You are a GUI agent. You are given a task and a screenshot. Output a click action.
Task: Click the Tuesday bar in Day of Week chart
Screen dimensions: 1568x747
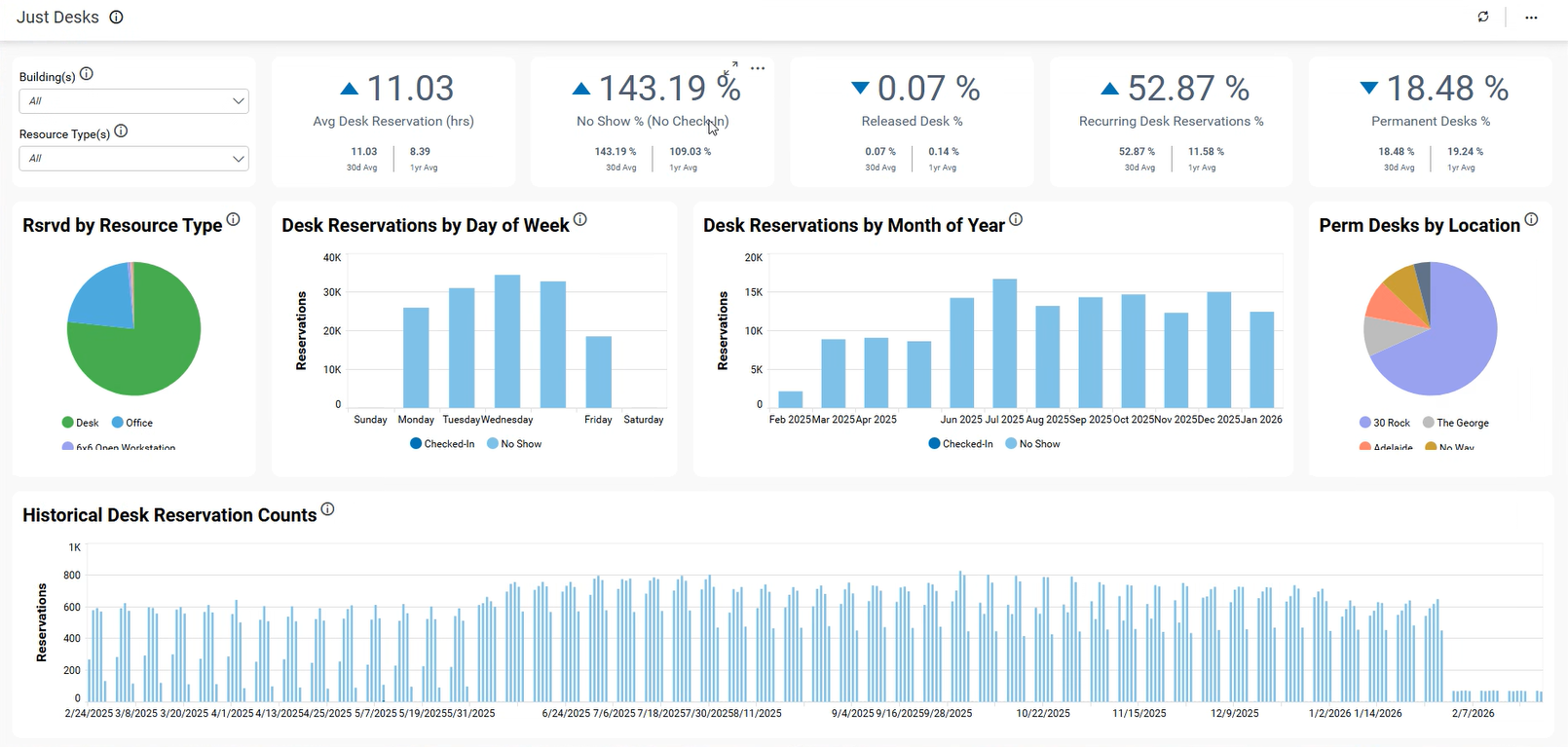click(x=462, y=348)
